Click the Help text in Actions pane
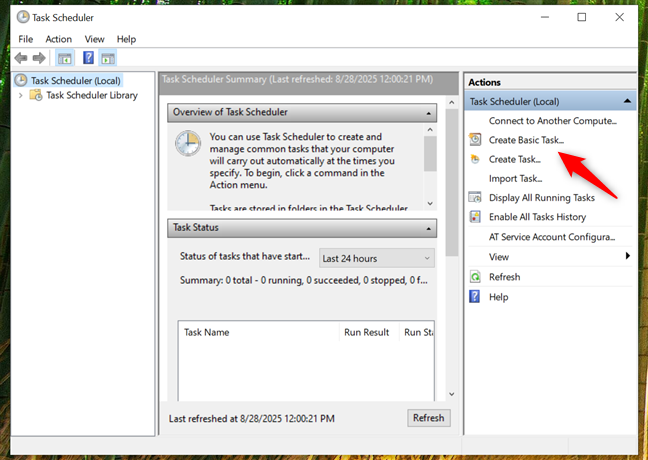The image size is (648, 460). pos(498,297)
